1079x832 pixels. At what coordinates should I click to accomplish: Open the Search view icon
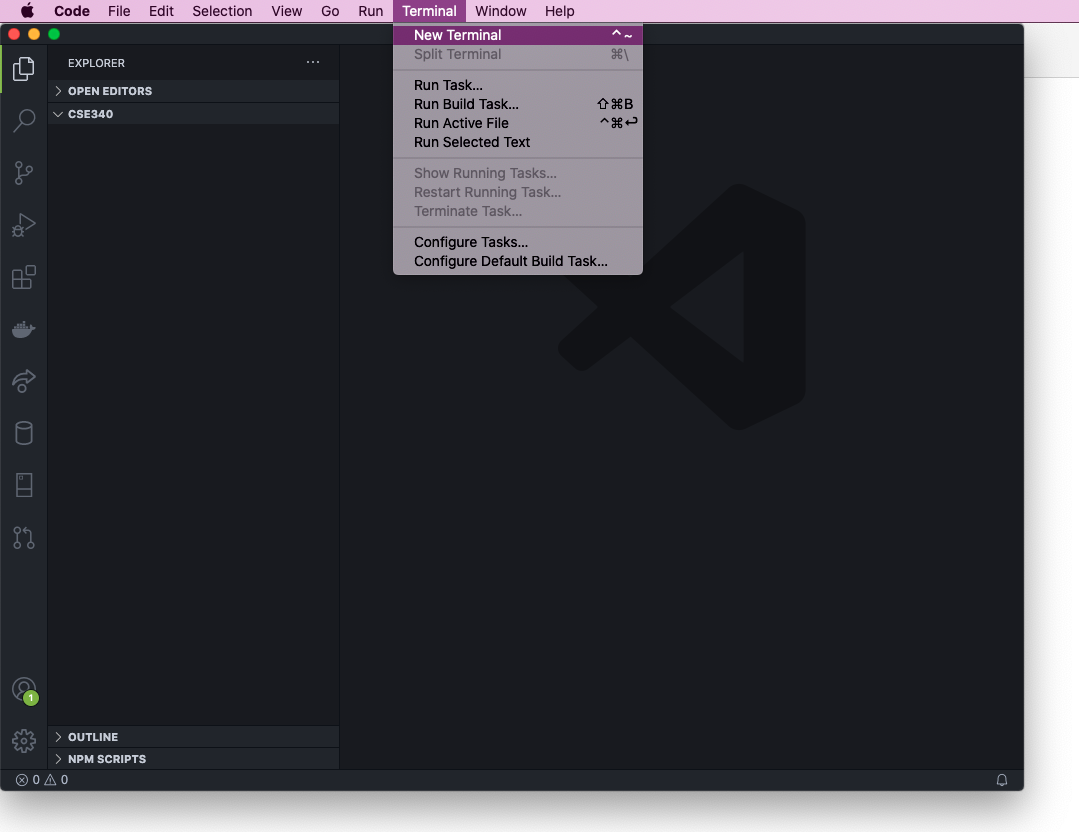(x=24, y=120)
